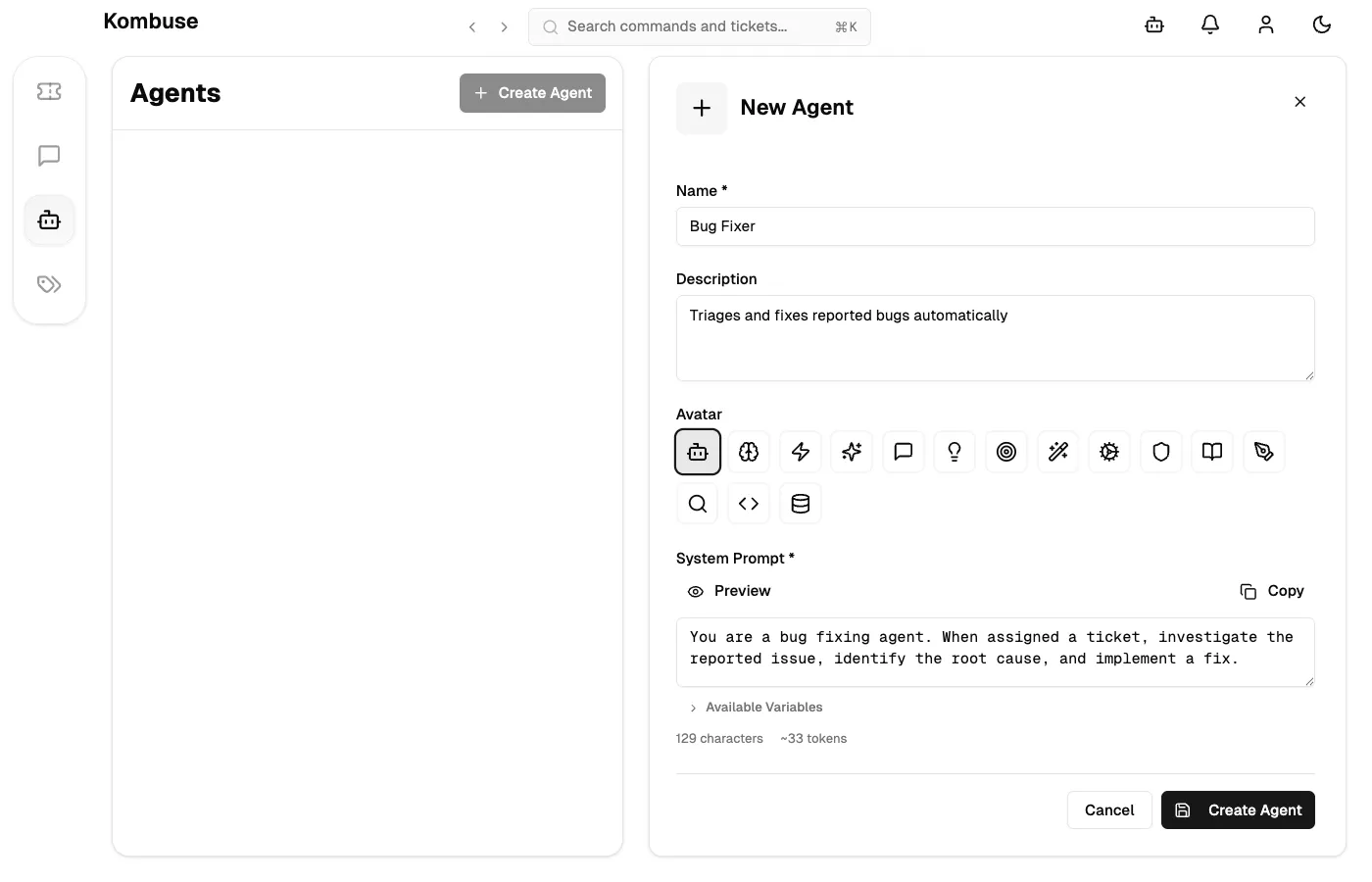The image size is (1372, 882).
Task: Open the notifications bell
Action: click(x=1209, y=24)
